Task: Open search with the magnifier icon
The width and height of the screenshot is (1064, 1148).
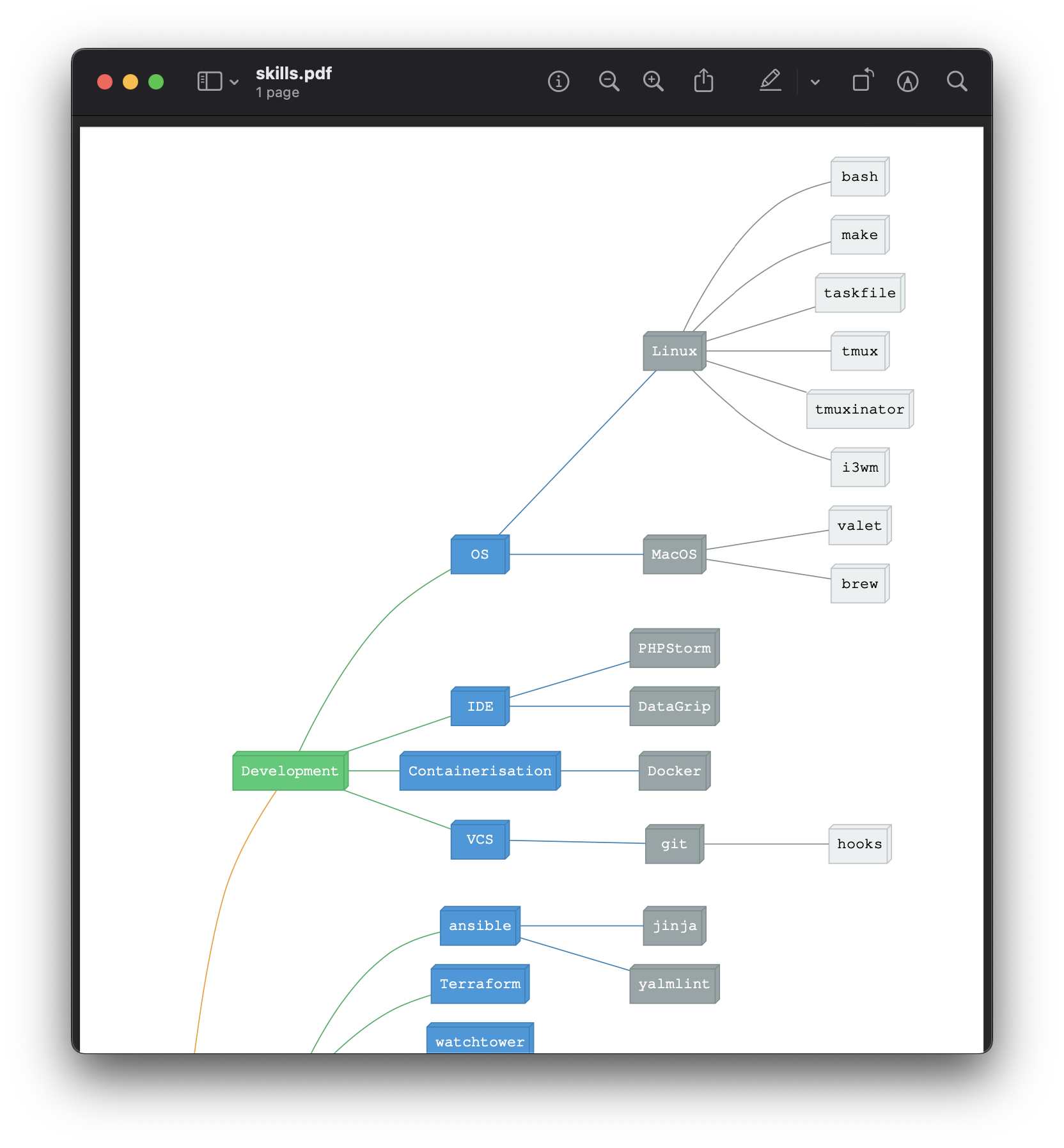Action: pos(957,81)
